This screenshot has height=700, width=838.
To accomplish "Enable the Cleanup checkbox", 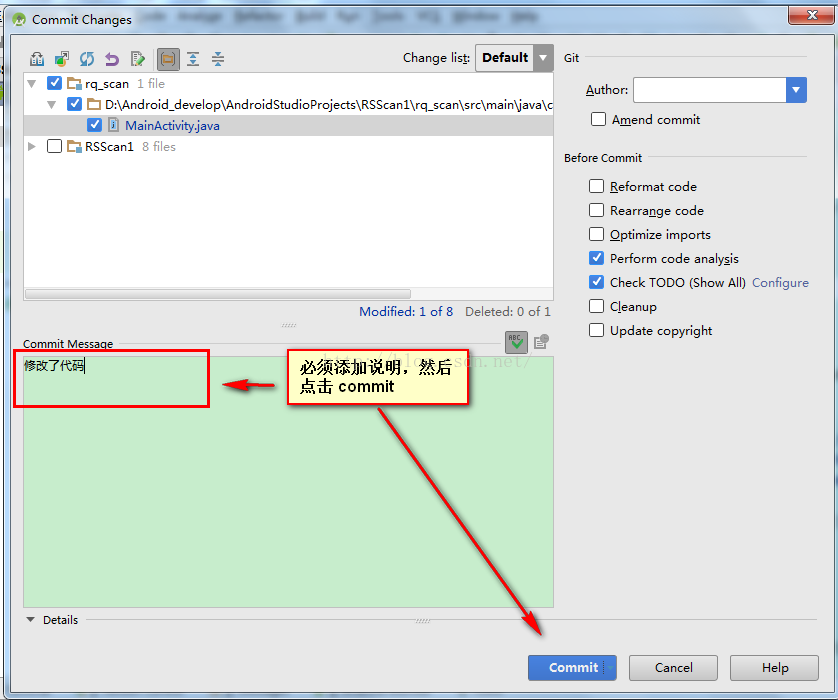I will pos(596,306).
